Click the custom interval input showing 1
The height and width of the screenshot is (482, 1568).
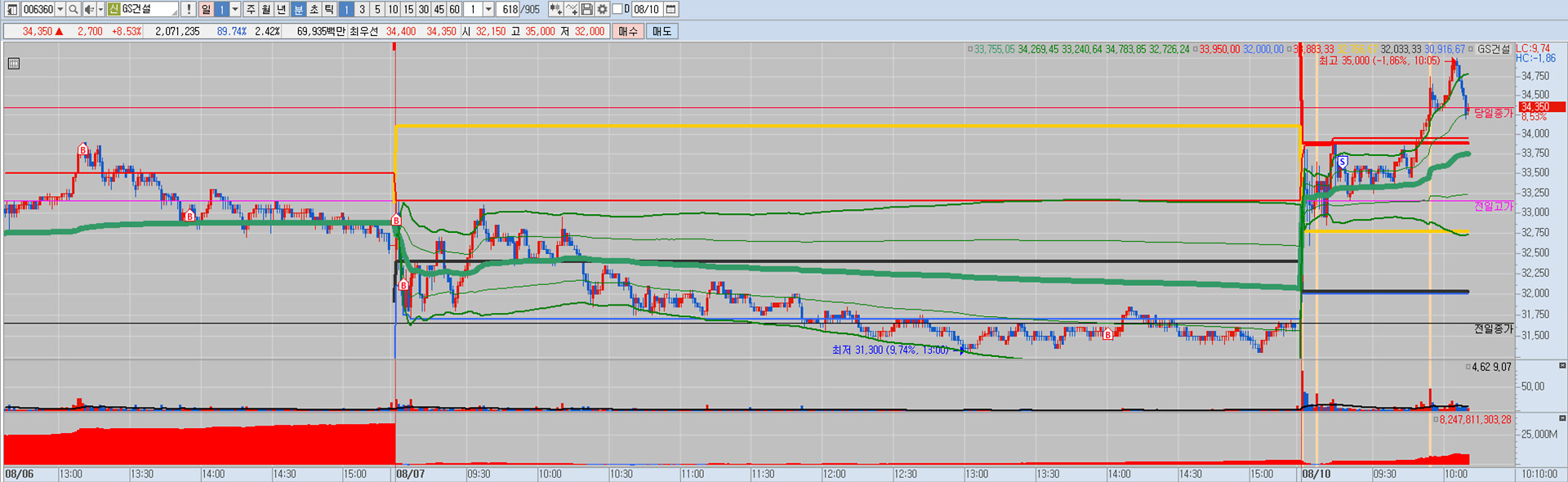pyautogui.click(x=473, y=9)
